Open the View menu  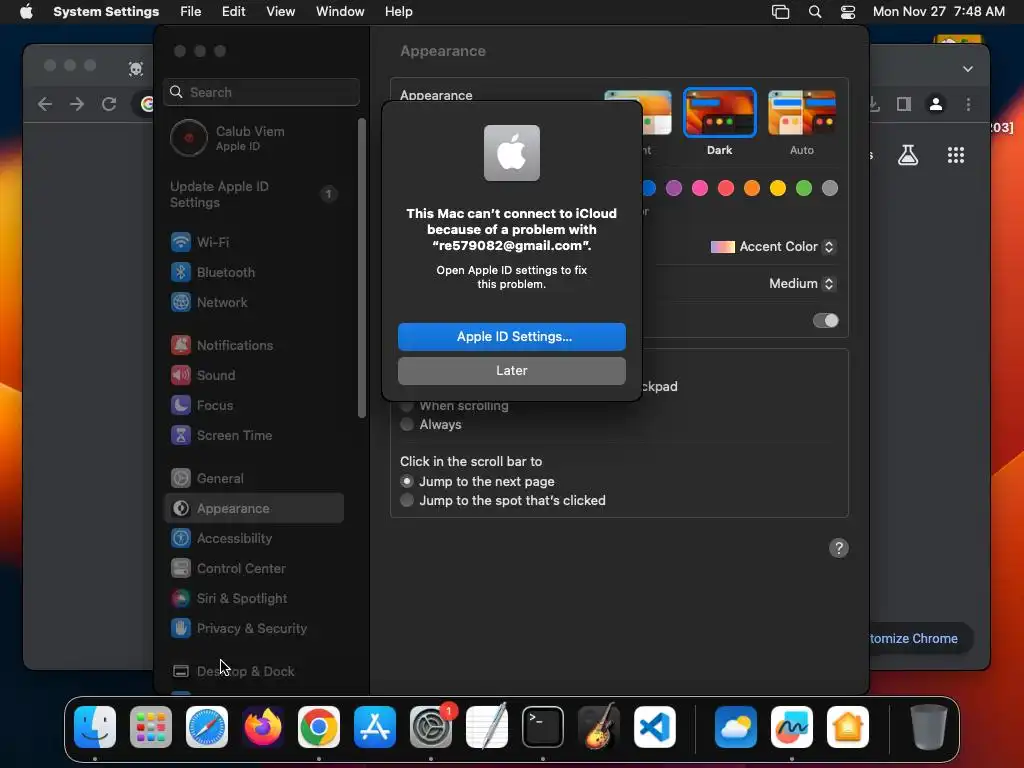click(x=280, y=12)
